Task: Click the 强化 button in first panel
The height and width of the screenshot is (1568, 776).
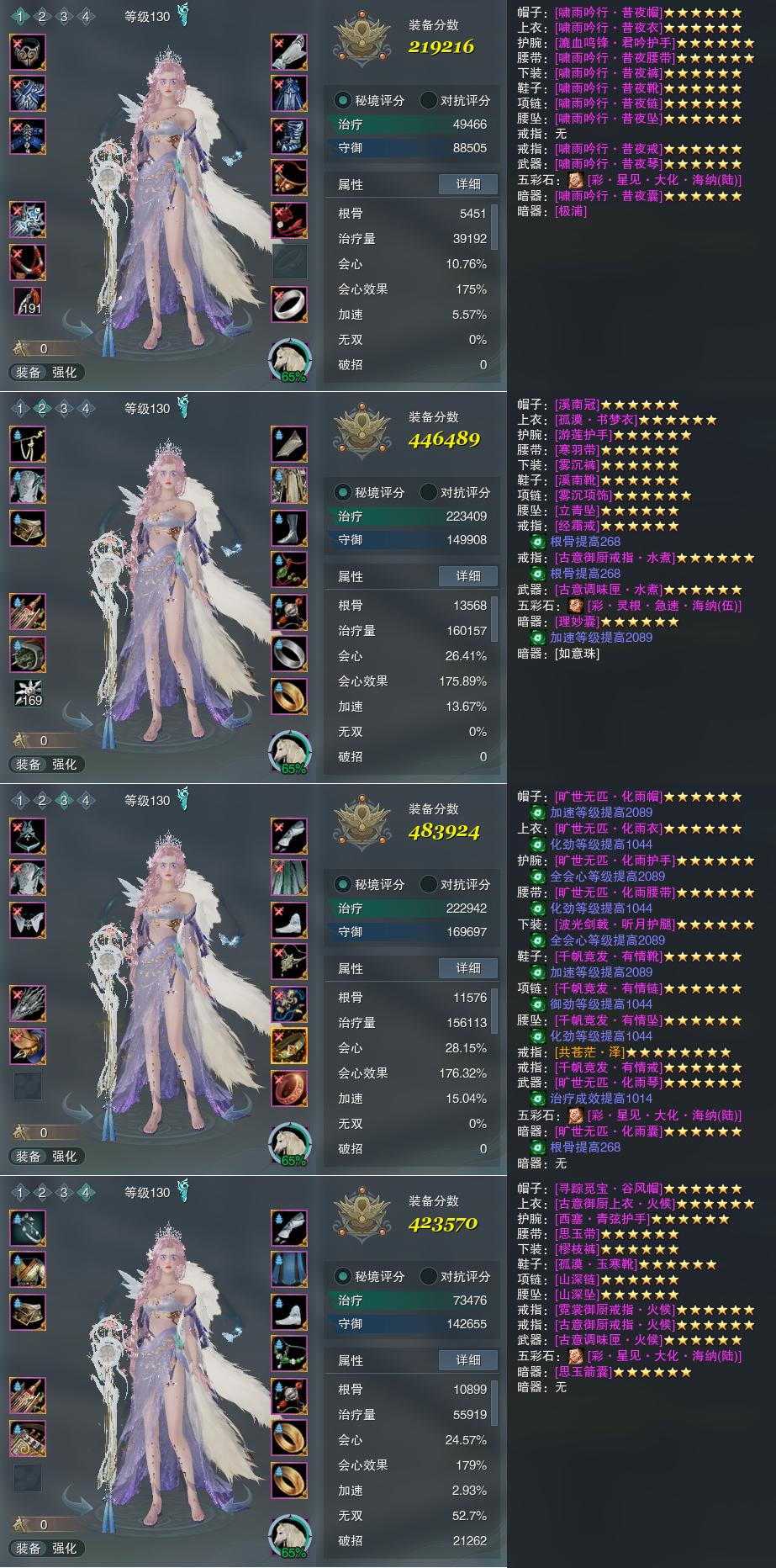Action: [x=65, y=372]
